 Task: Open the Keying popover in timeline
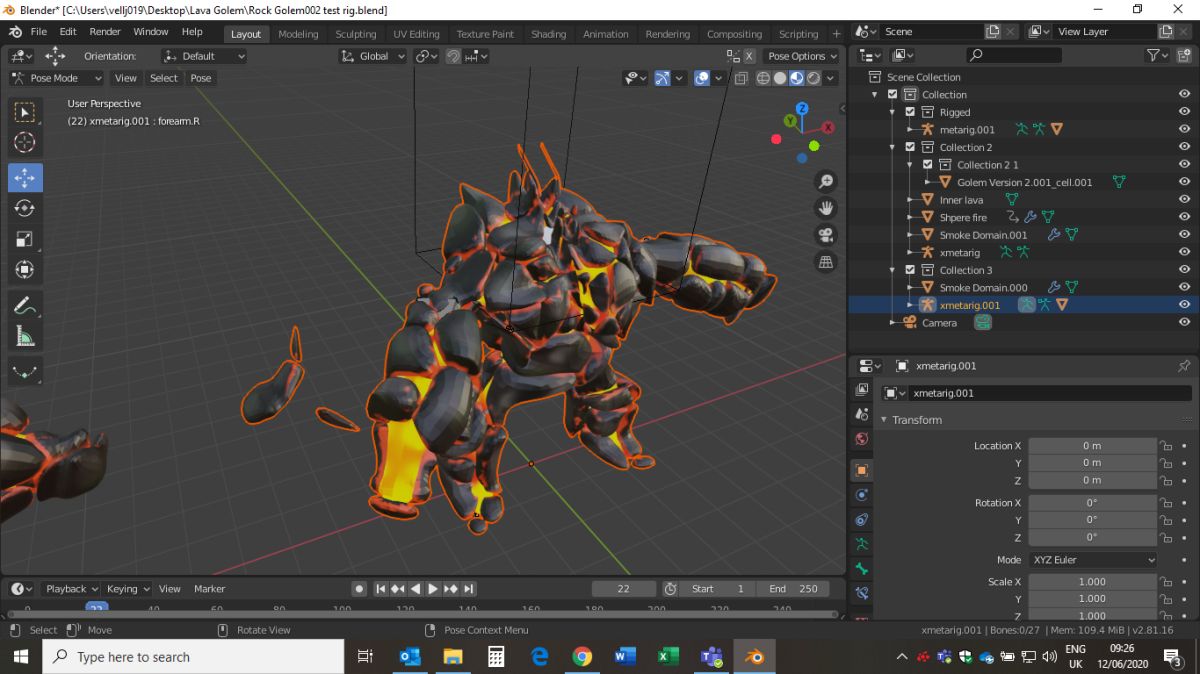[127, 589]
